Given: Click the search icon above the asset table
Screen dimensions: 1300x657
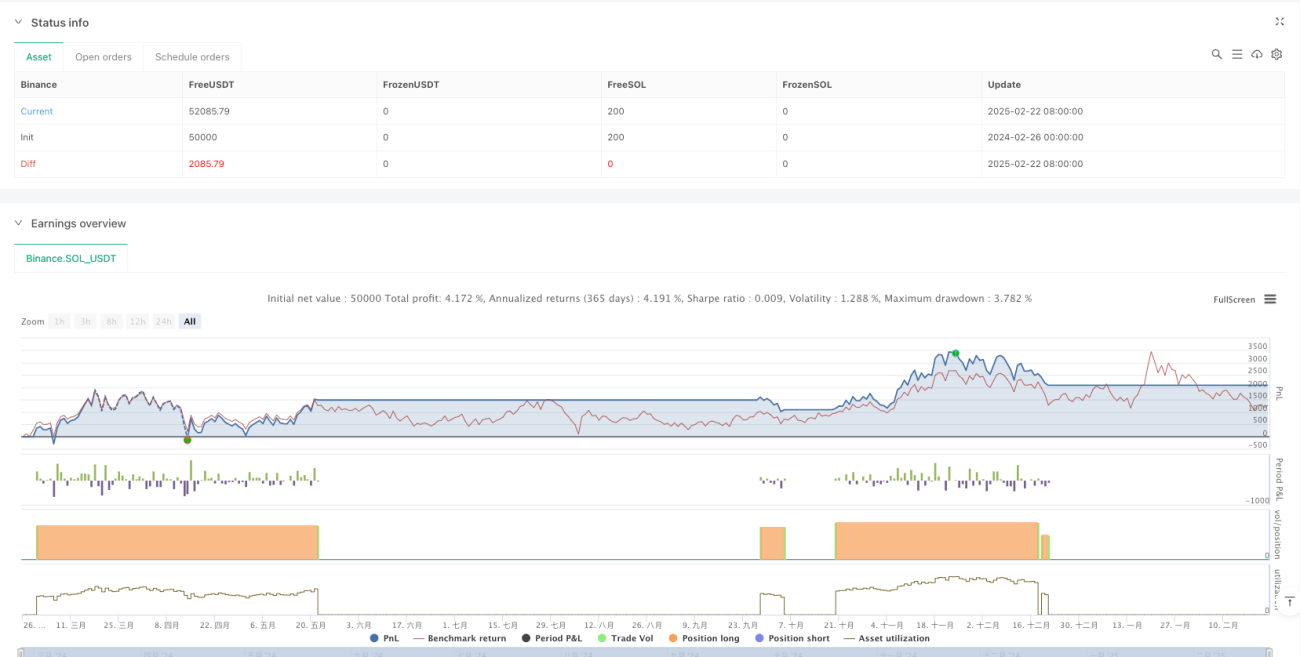Looking at the screenshot, I should pyautogui.click(x=1217, y=55).
